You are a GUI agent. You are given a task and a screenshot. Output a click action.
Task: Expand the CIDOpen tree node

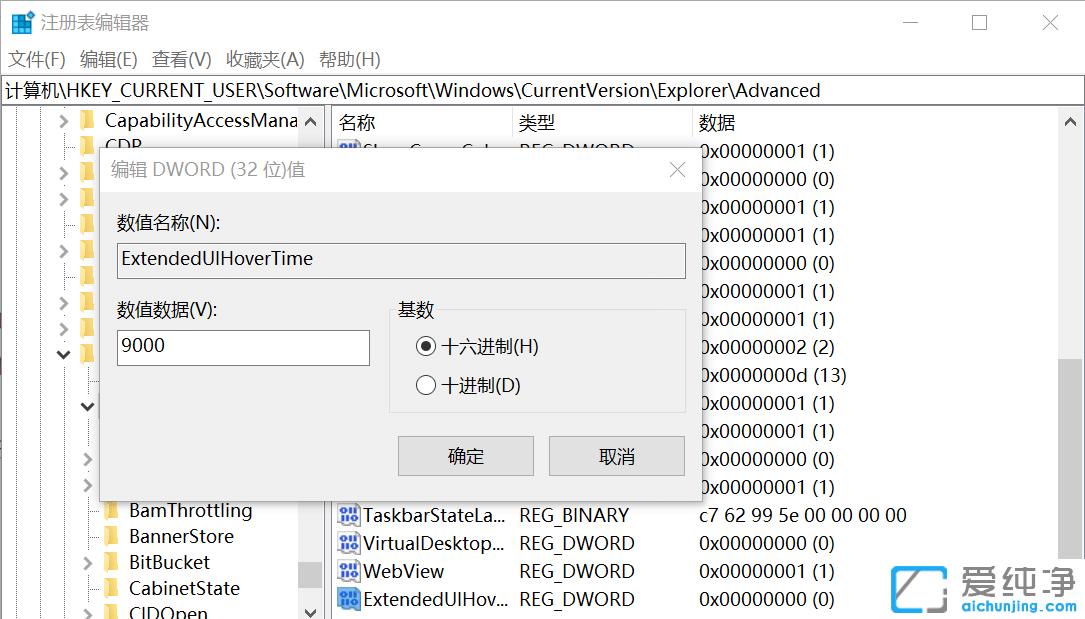(x=88, y=613)
